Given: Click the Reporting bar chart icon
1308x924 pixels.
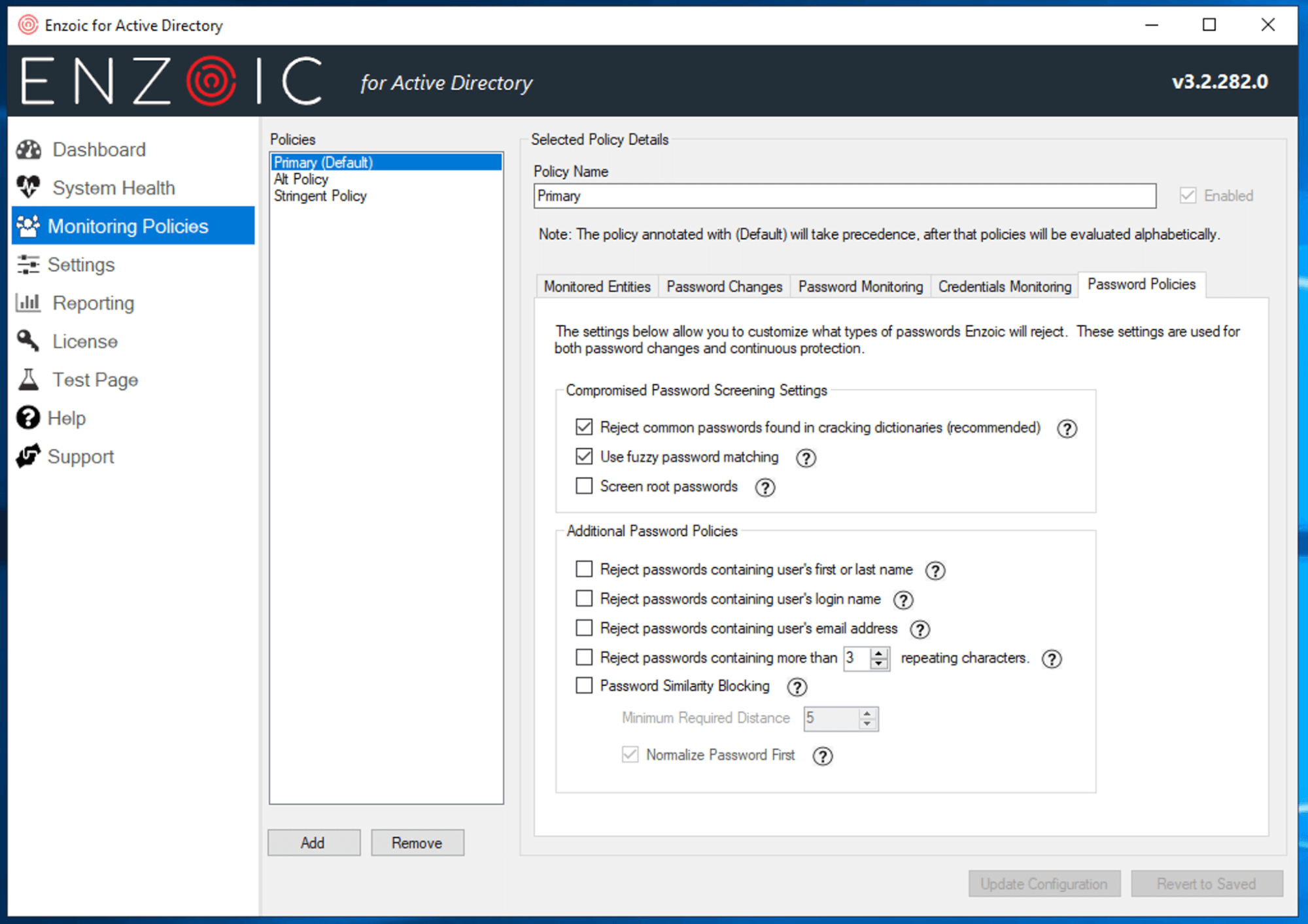Looking at the screenshot, I should (x=28, y=303).
